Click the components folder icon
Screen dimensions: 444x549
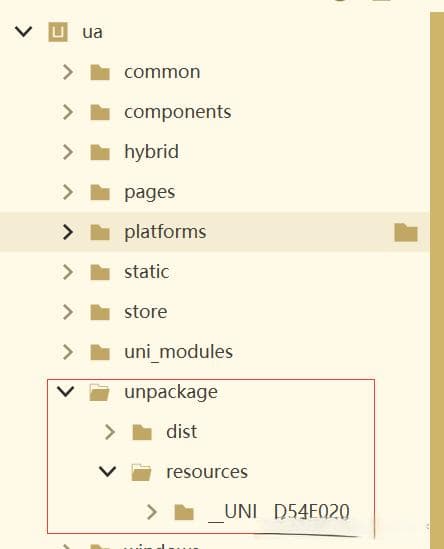tap(100, 112)
